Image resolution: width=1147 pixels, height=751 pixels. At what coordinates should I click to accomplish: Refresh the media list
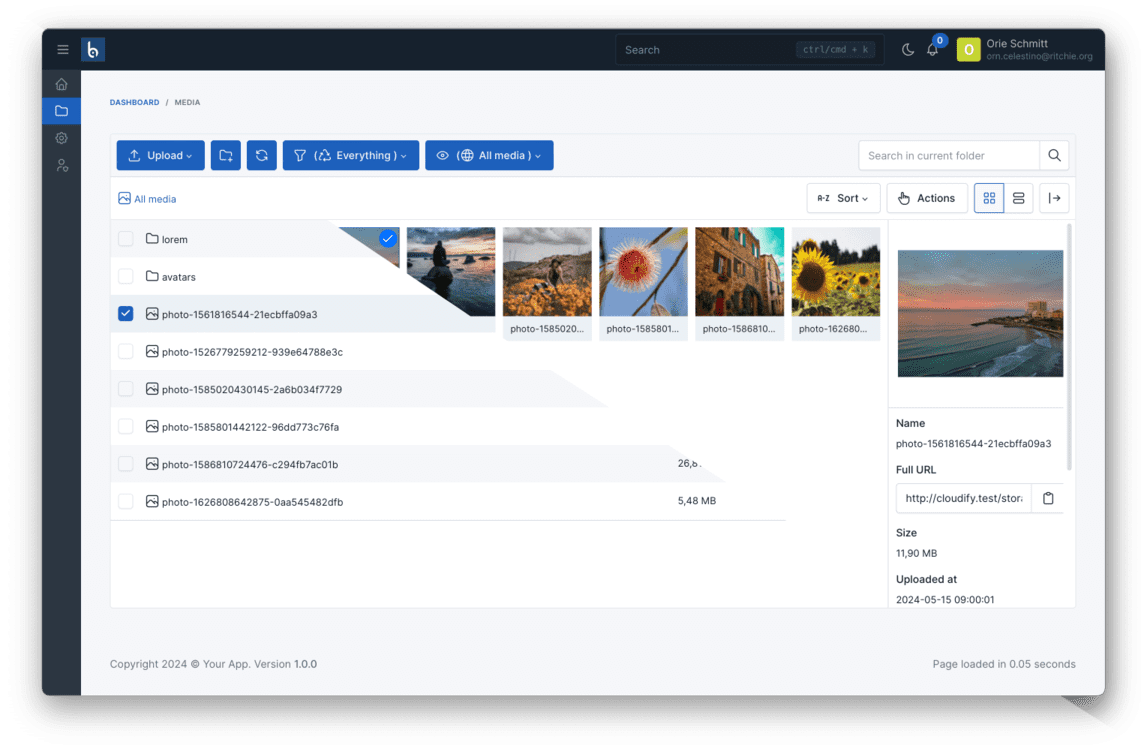point(262,156)
